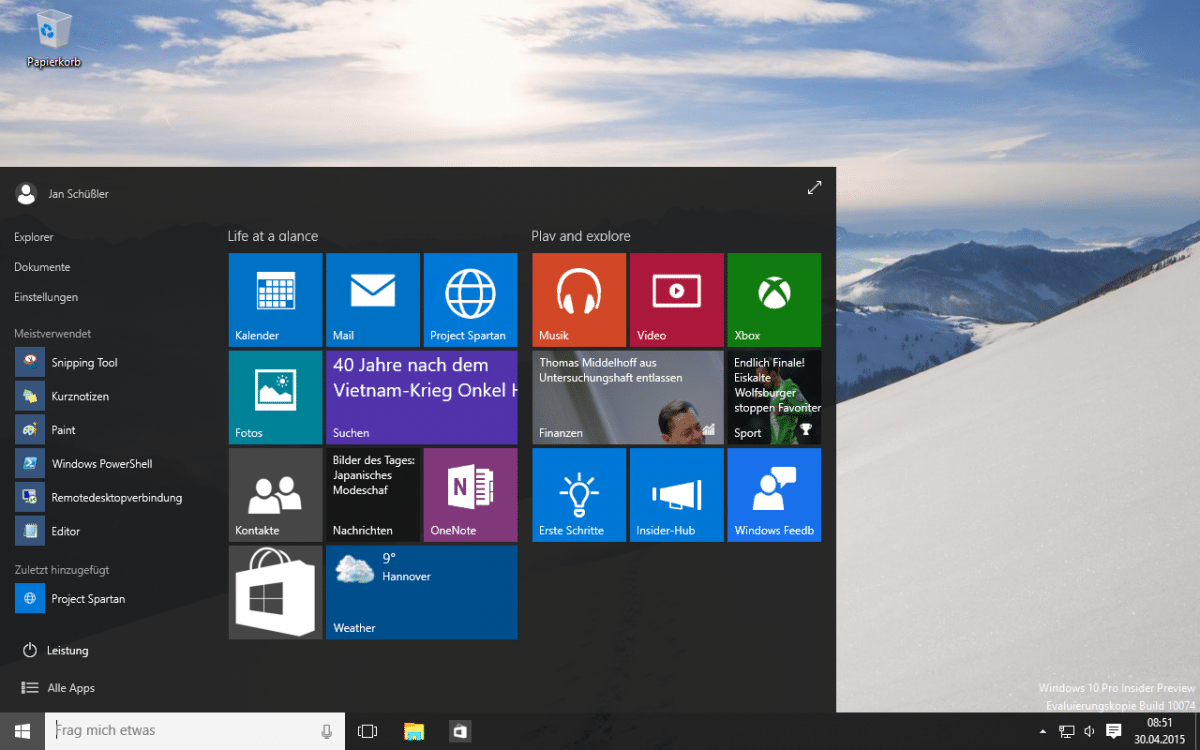The height and width of the screenshot is (750, 1200).
Task: Select the Papierkorb desktop icon
Action: 53,39
